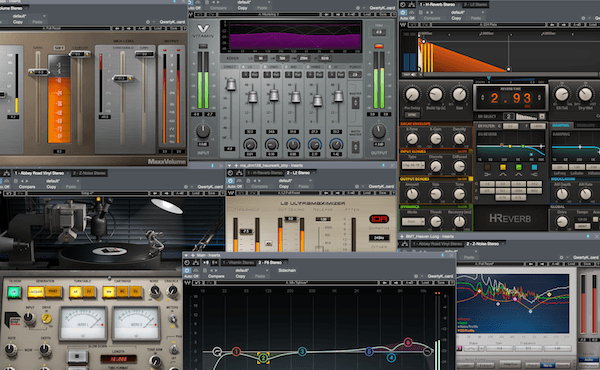Select F6 EQ band node 3

[302, 351]
